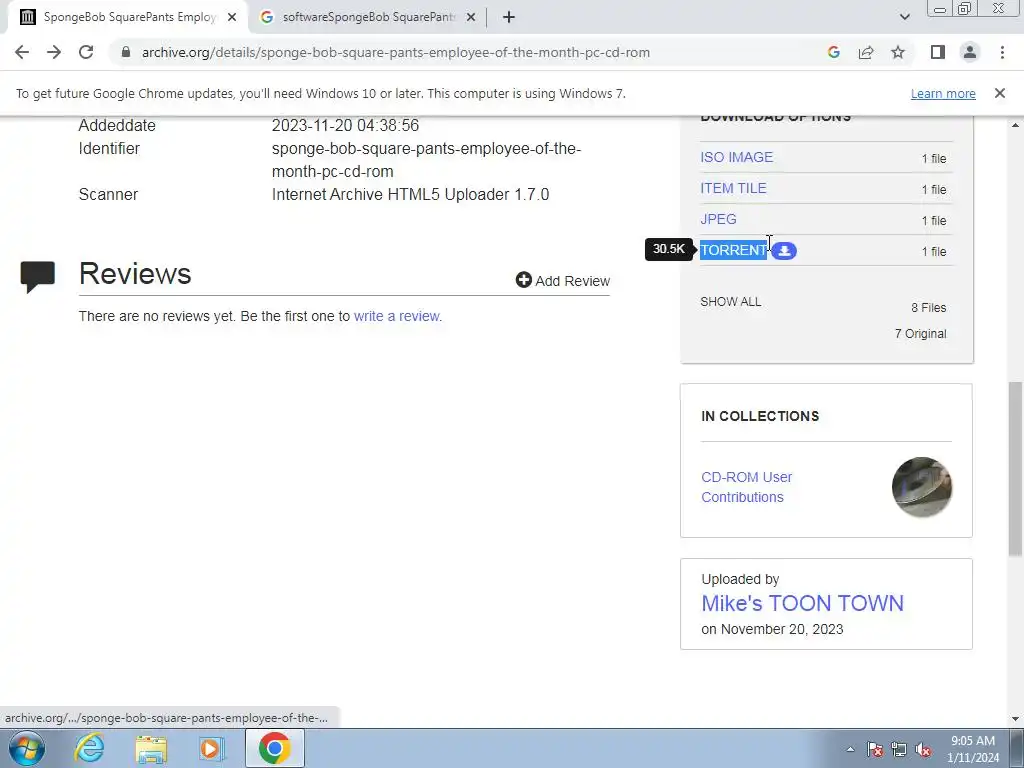Click the scrollbar up arrow
Viewport: 1024px width, 768px height.
(x=1016, y=125)
